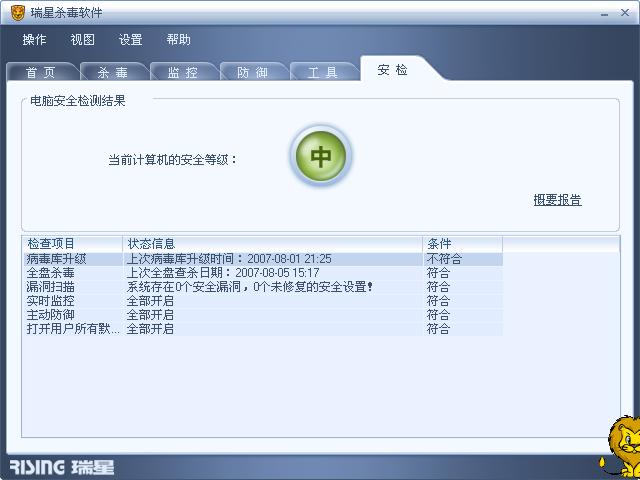640x480 pixels.
Task: Select the 主动防御 row
Action: pyautogui.click(x=263, y=315)
